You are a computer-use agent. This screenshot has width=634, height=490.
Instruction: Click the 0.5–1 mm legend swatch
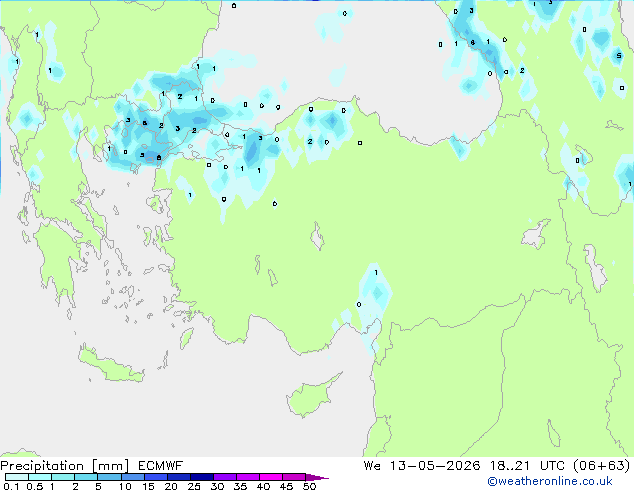click(x=40, y=477)
